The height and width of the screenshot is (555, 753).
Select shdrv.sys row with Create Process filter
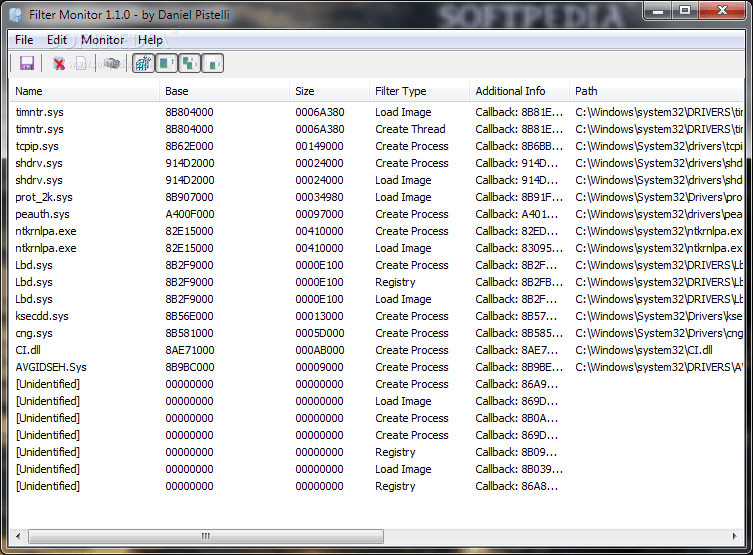click(x=376, y=163)
